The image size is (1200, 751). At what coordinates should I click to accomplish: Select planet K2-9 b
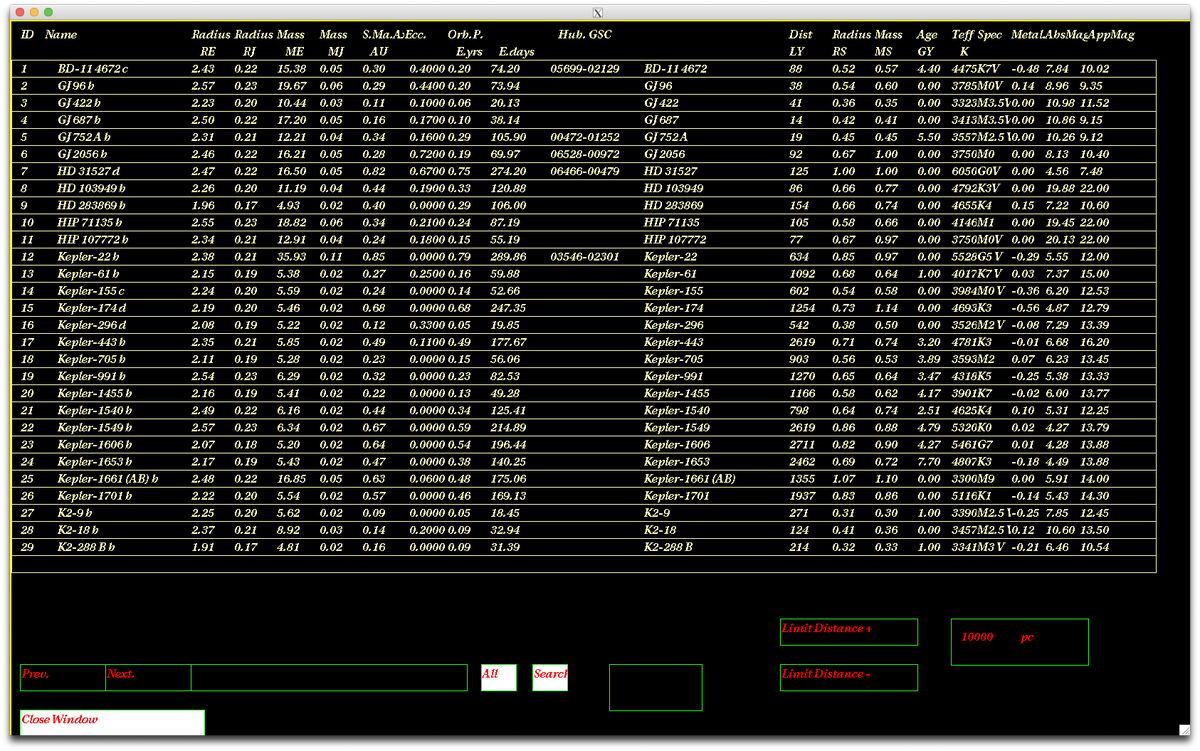584,511
